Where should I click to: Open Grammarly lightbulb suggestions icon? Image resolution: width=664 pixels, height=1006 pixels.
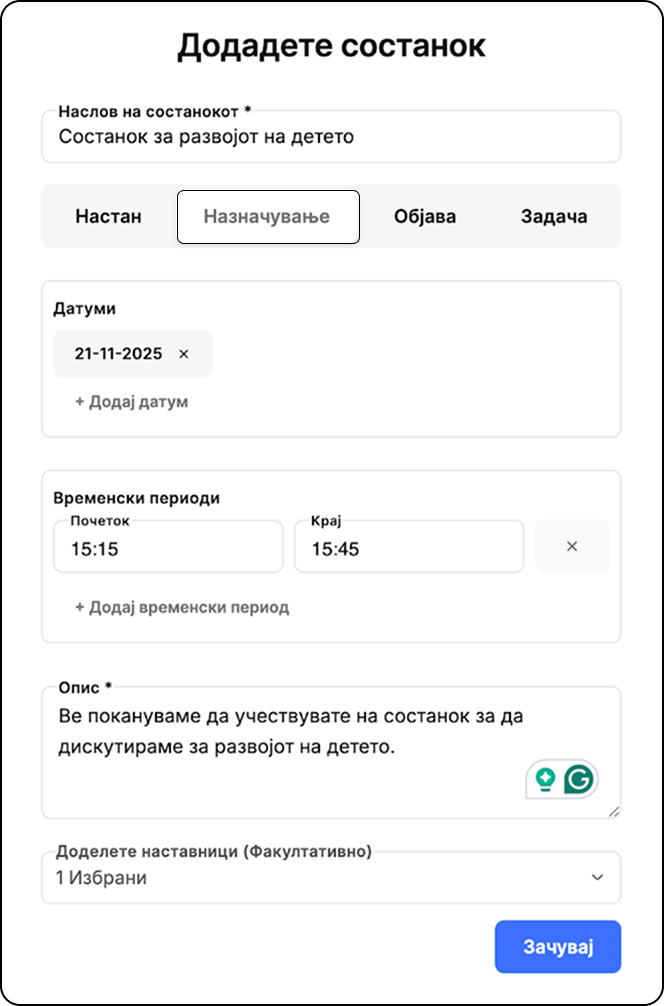tap(545, 779)
